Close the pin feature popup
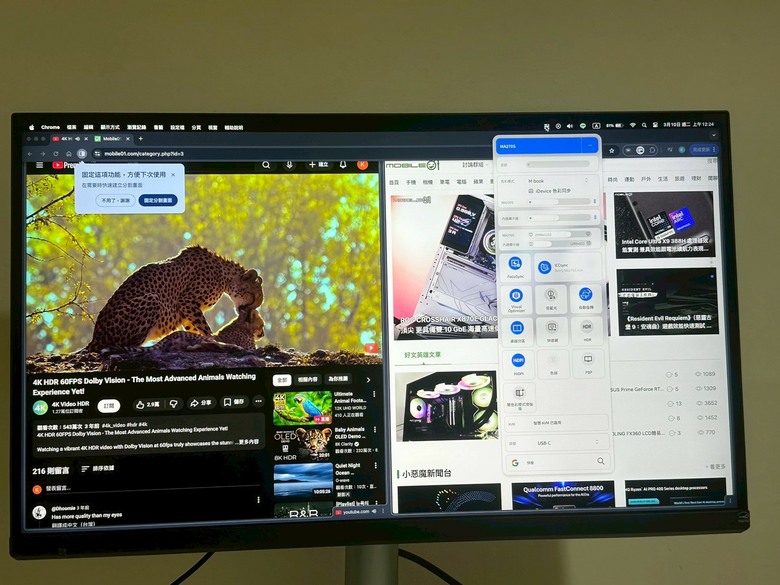Viewport: 780px width, 585px height. (x=173, y=175)
